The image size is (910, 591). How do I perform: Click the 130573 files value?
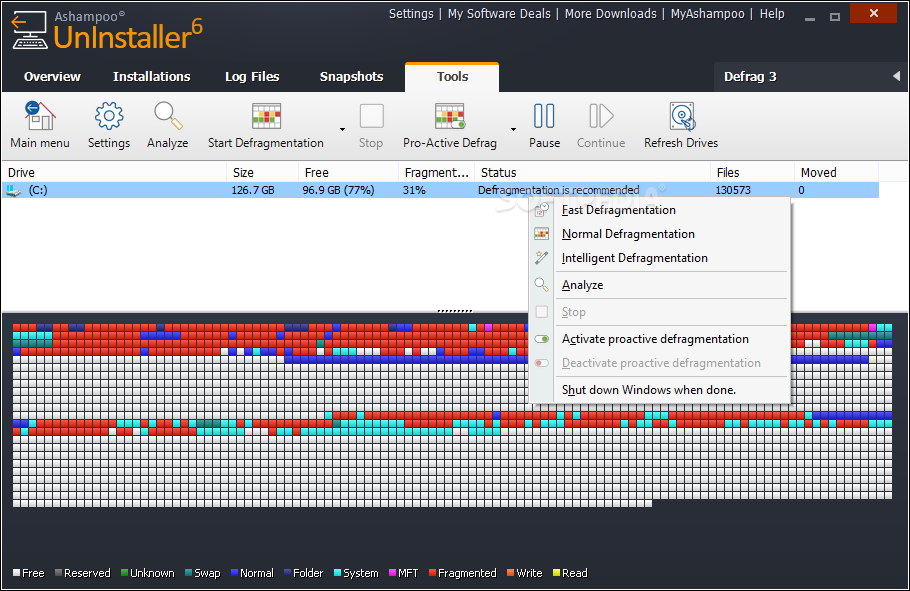click(733, 190)
